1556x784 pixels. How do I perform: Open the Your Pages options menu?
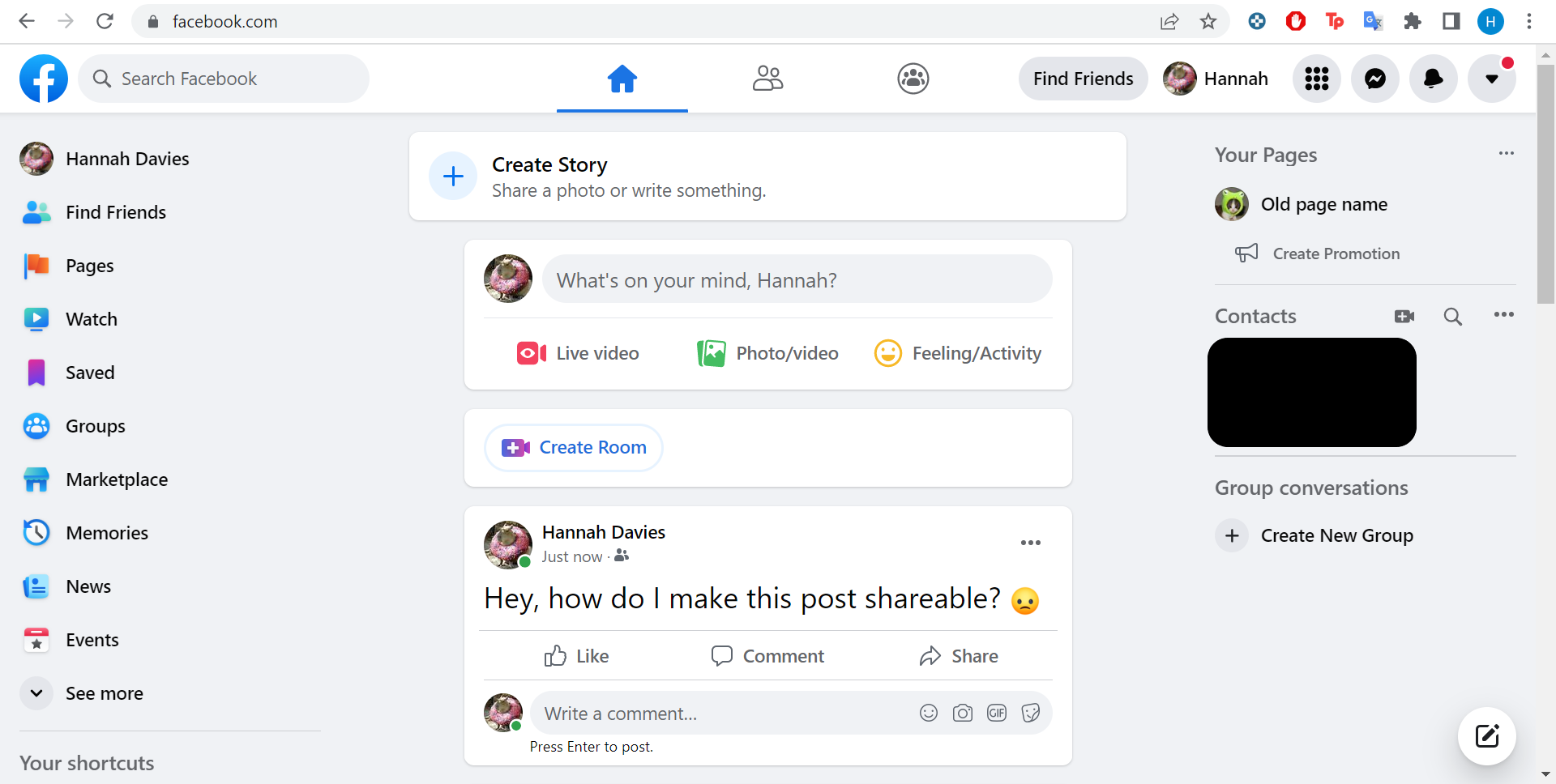[1507, 153]
